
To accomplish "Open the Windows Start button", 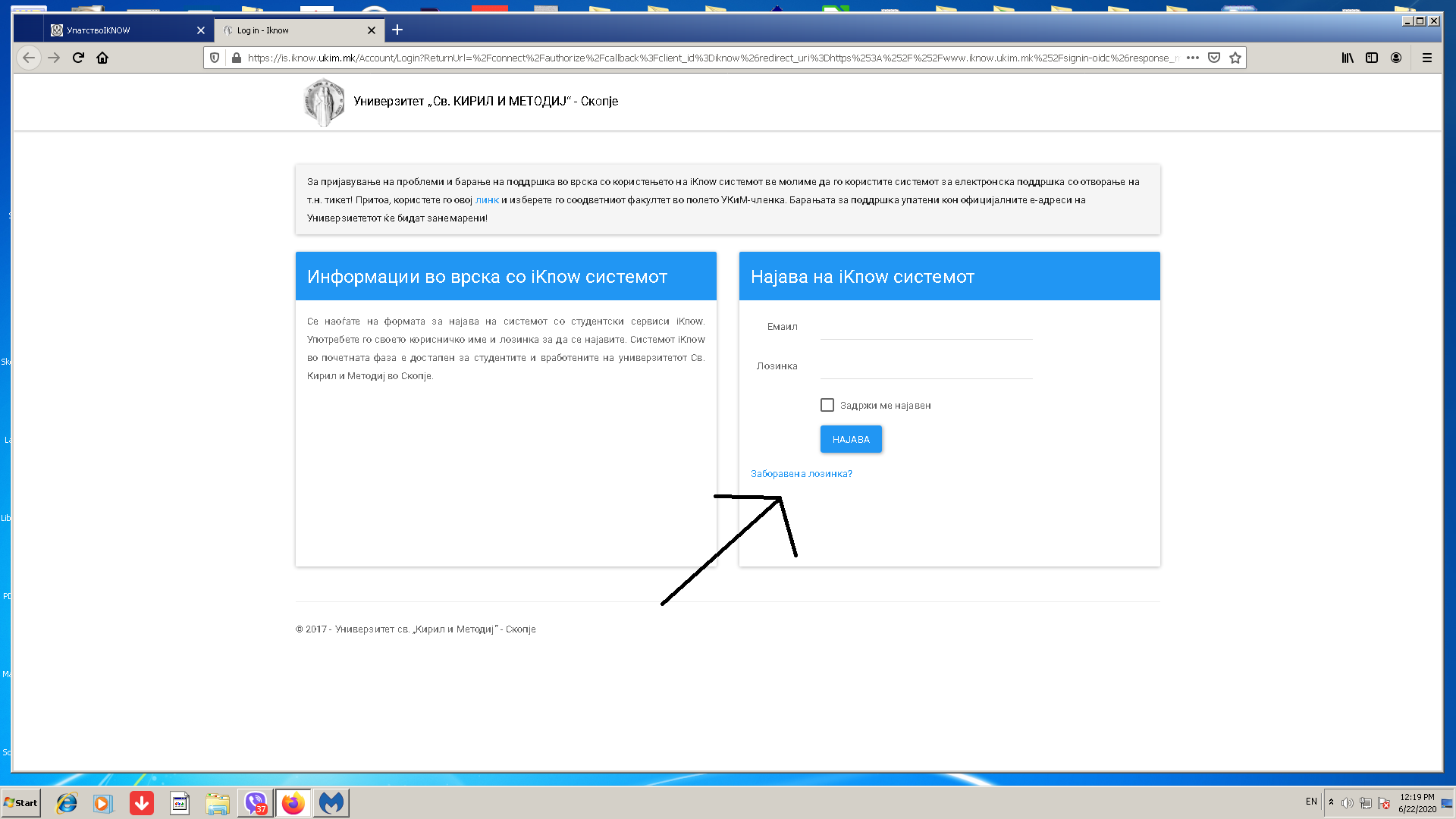I will click(21, 803).
